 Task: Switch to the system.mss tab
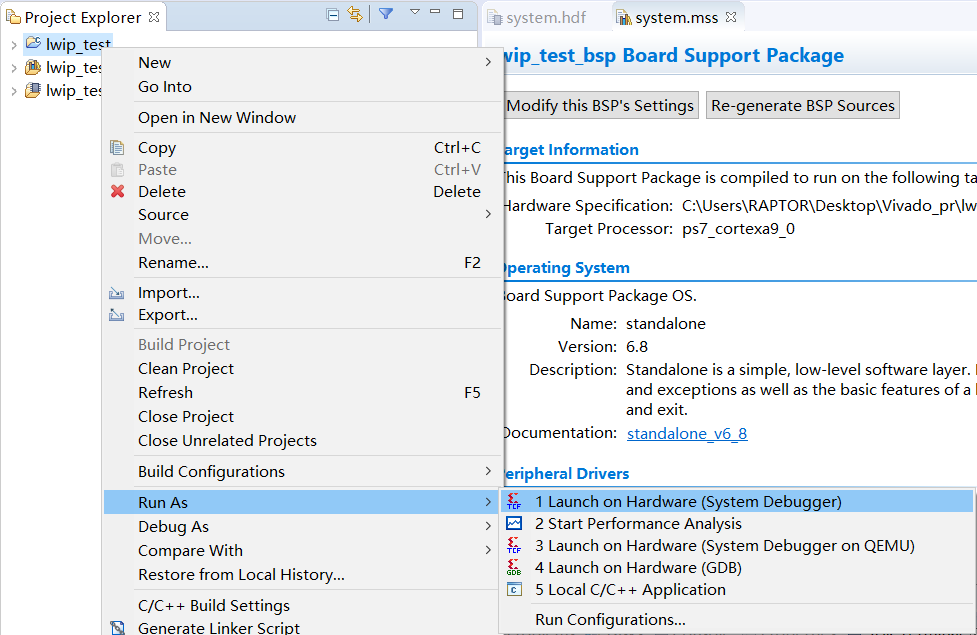[x=676, y=17]
